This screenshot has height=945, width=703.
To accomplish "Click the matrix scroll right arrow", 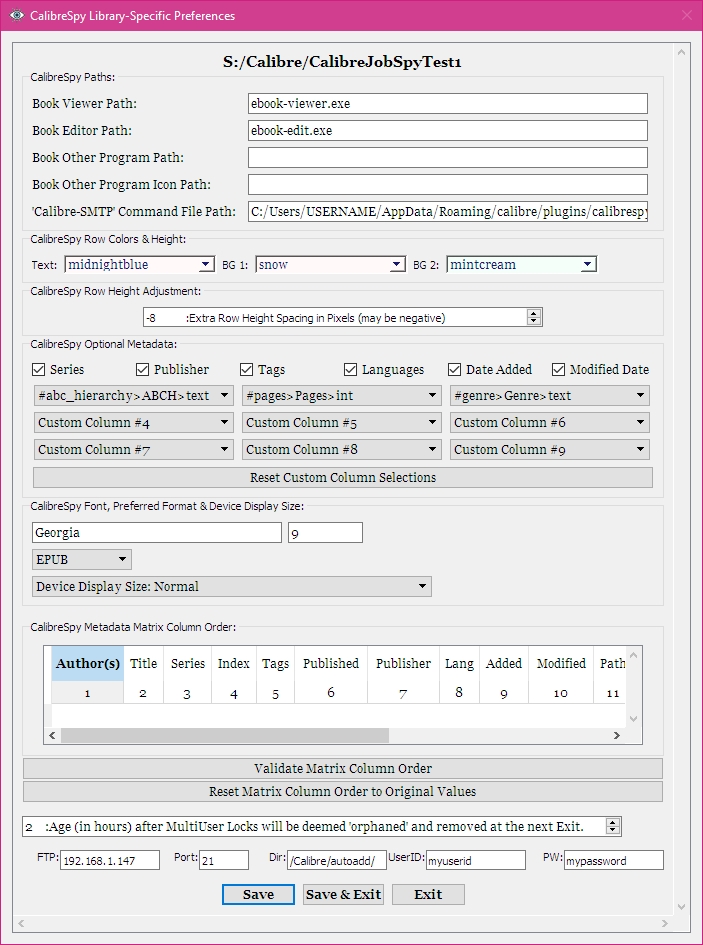I will 617,735.
